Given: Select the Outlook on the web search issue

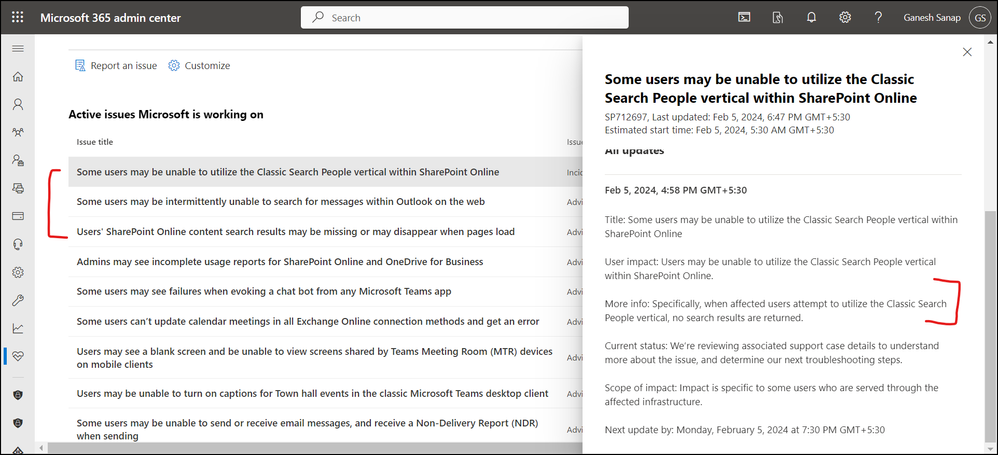Looking at the screenshot, I should pyautogui.click(x=280, y=201).
